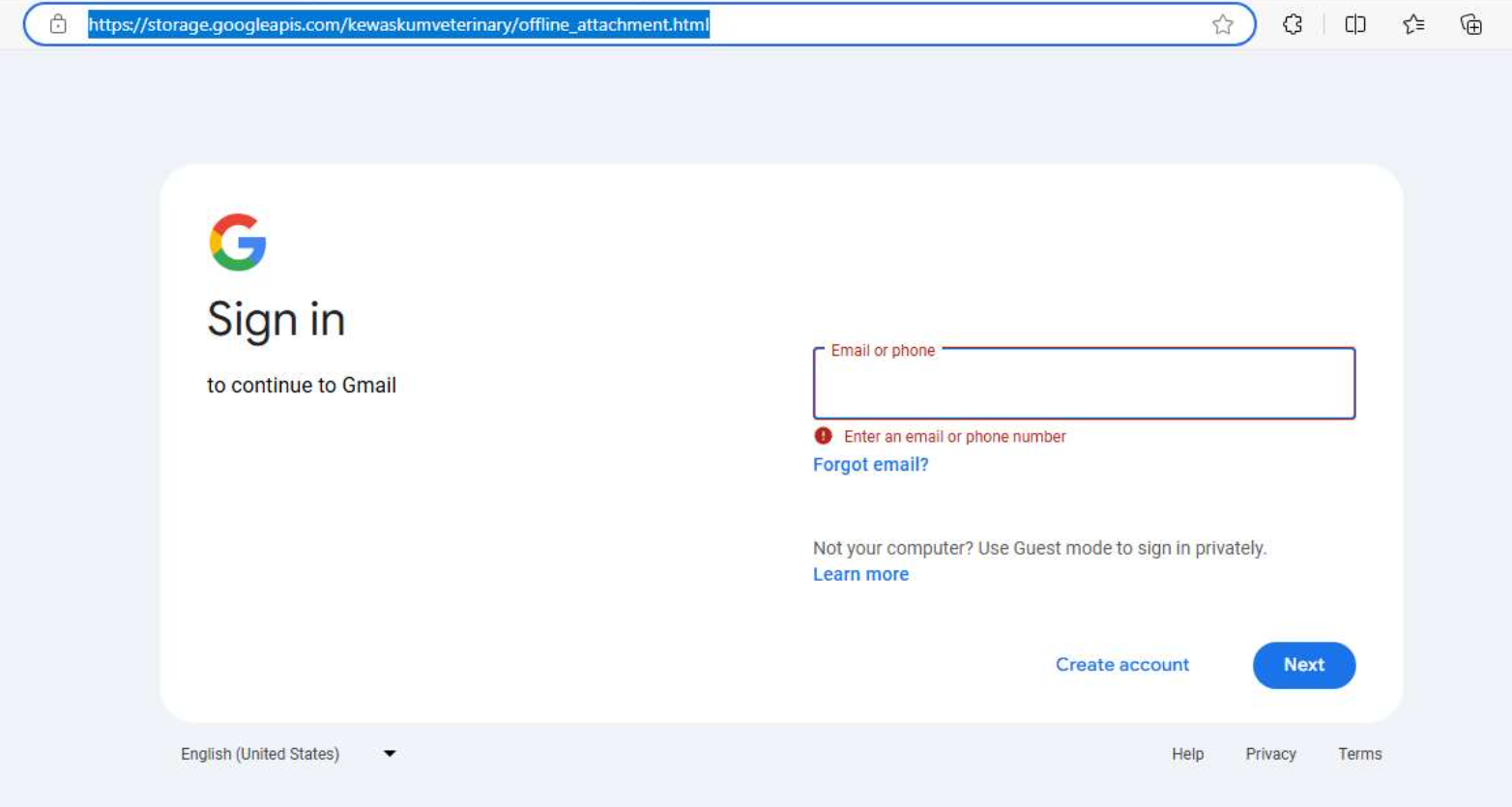1512x807 pixels.
Task: Add page to favorites with star icon
Action: [x=1223, y=24]
